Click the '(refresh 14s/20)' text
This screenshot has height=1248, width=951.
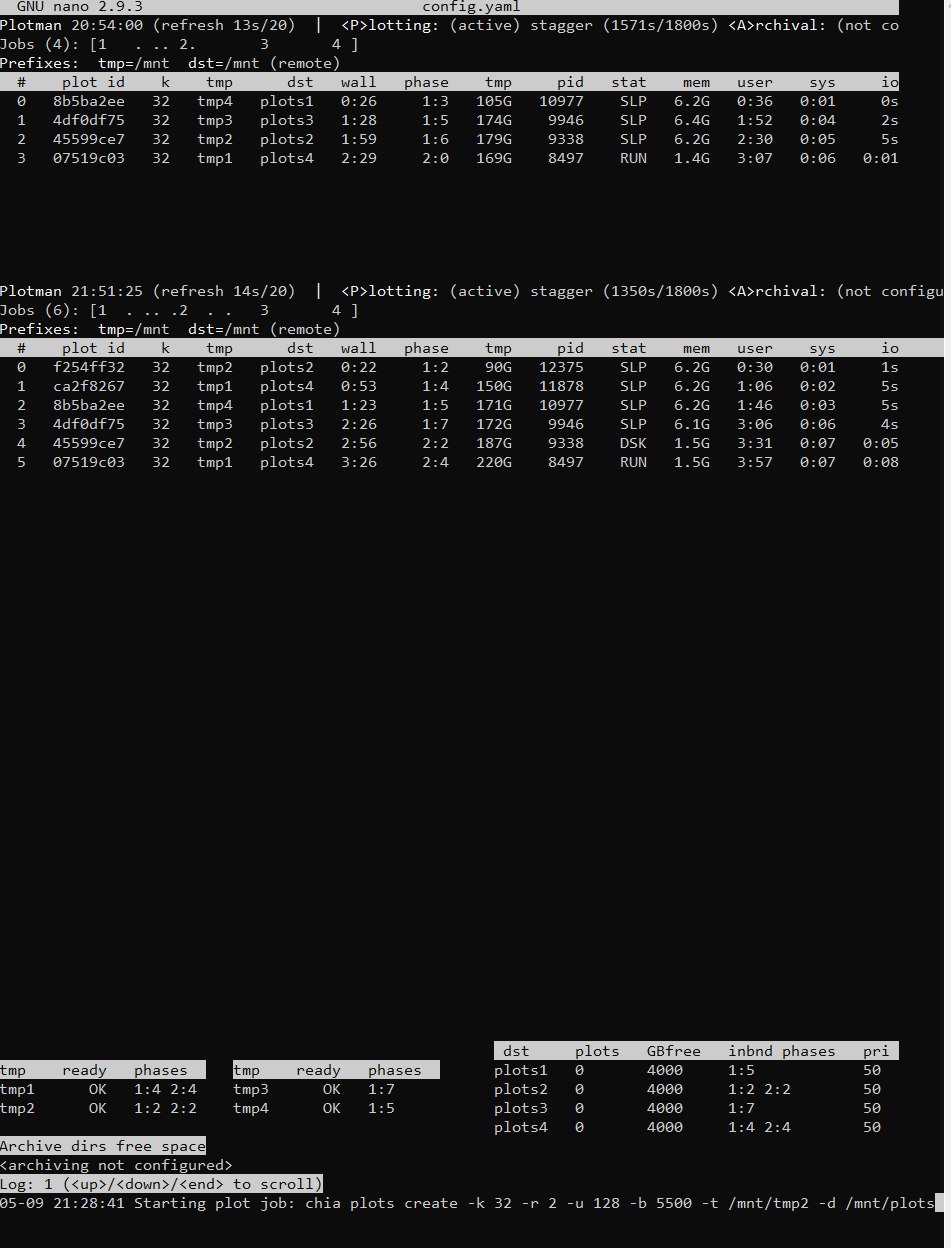(224, 291)
